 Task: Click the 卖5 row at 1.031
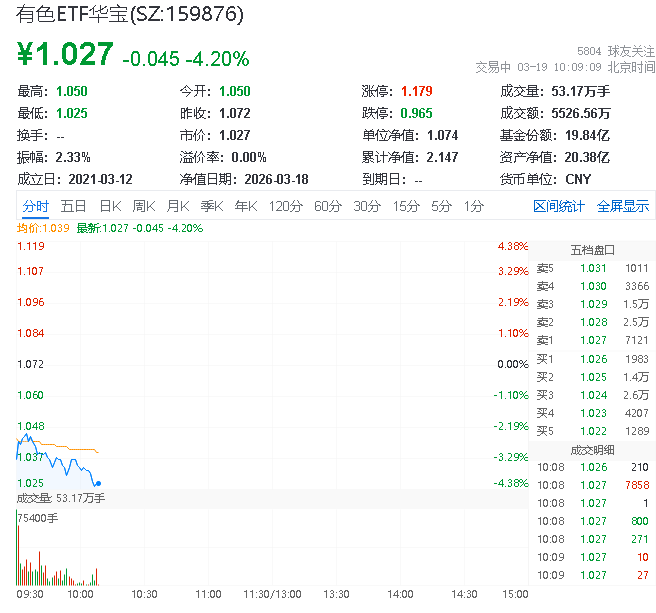click(592, 268)
